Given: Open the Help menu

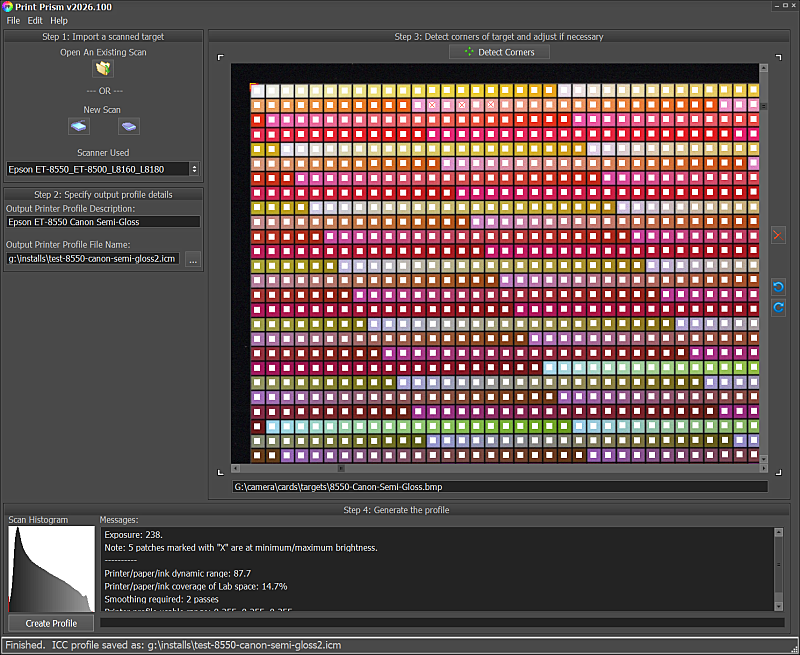Looking at the screenshot, I should coord(58,19).
